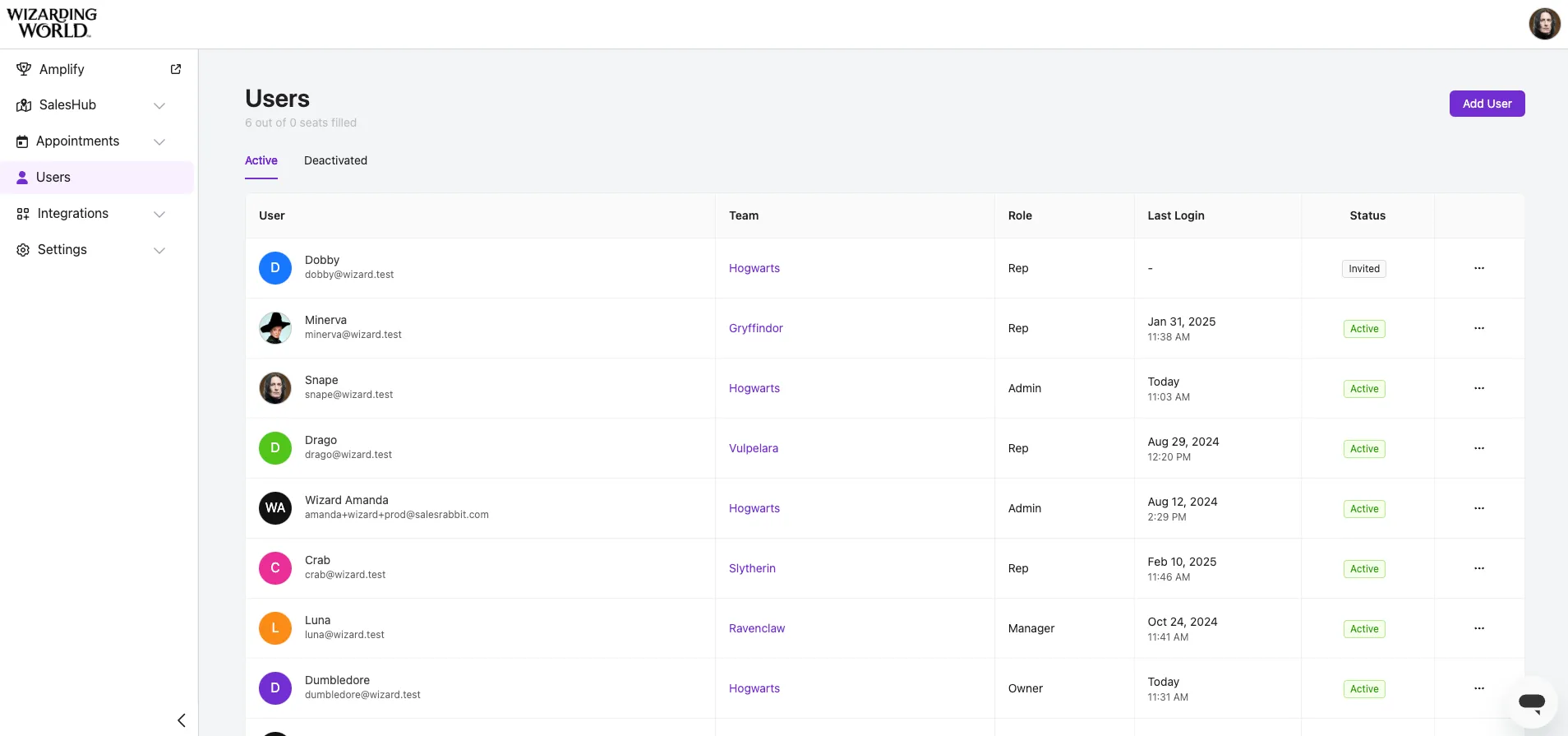Click the Amplify external link icon
This screenshot has height=736, width=1568.
[176, 69]
